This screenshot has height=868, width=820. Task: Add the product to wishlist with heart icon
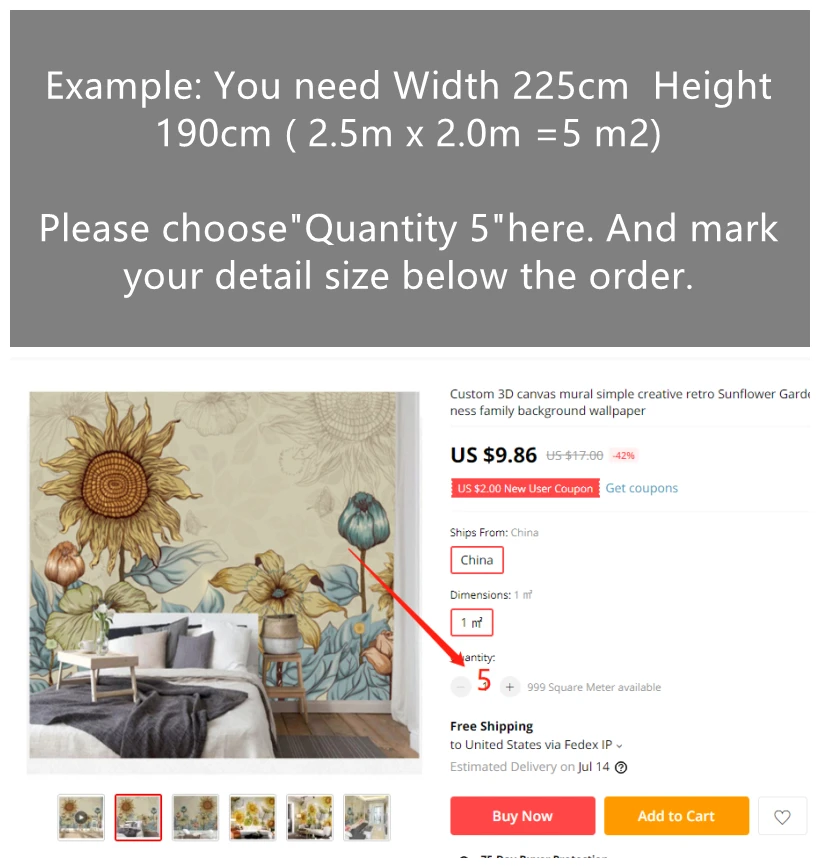pyautogui.click(x=781, y=815)
